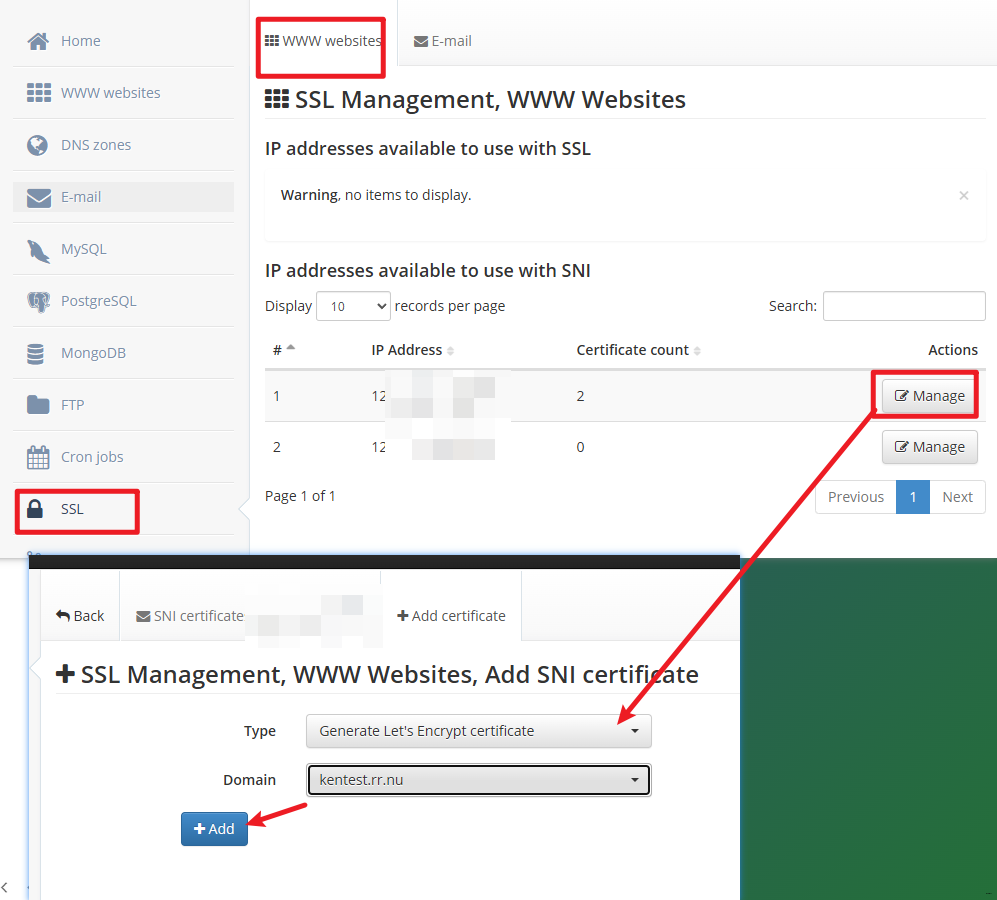Click the Cron jobs calendar icon
Screen dimensions: 997x900
click(38, 457)
